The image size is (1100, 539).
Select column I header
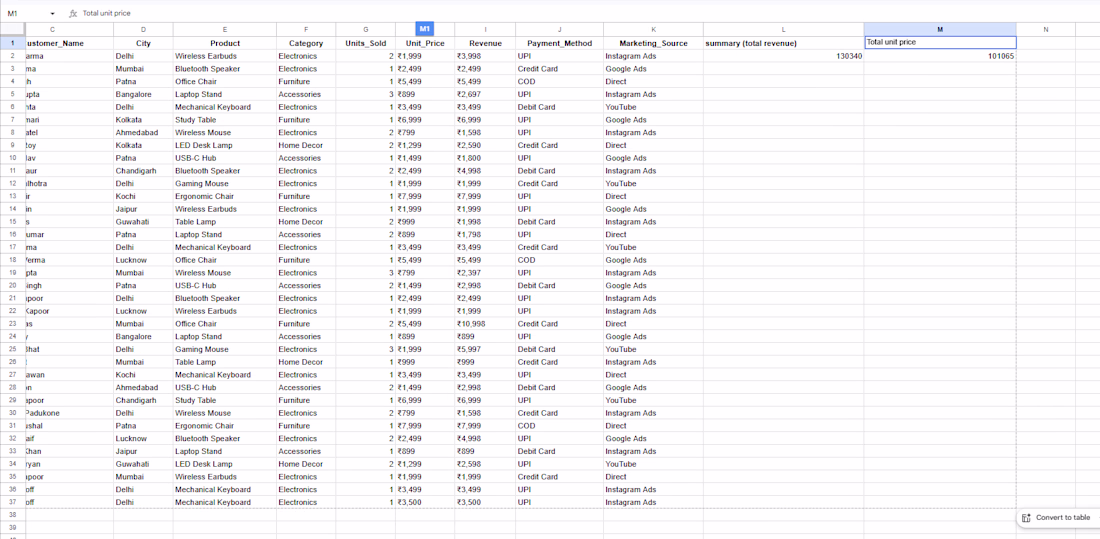(485, 29)
